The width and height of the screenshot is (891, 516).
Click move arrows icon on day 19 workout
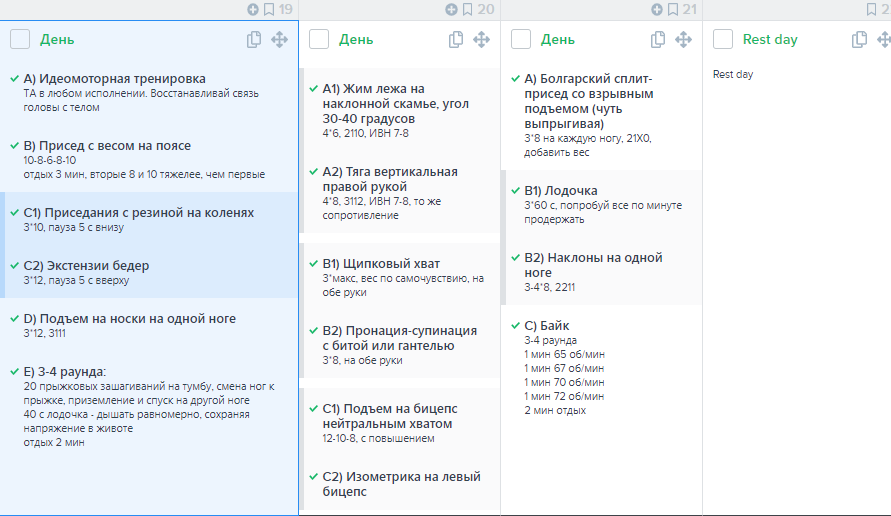point(280,39)
